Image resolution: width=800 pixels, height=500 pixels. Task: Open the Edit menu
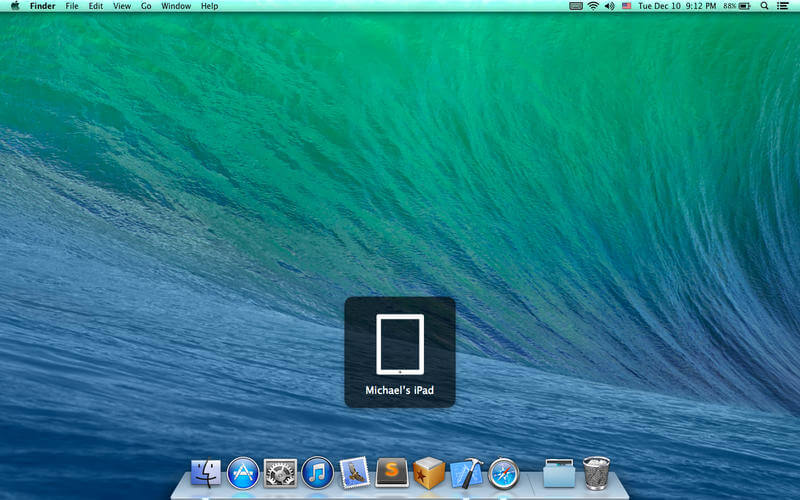tap(95, 6)
